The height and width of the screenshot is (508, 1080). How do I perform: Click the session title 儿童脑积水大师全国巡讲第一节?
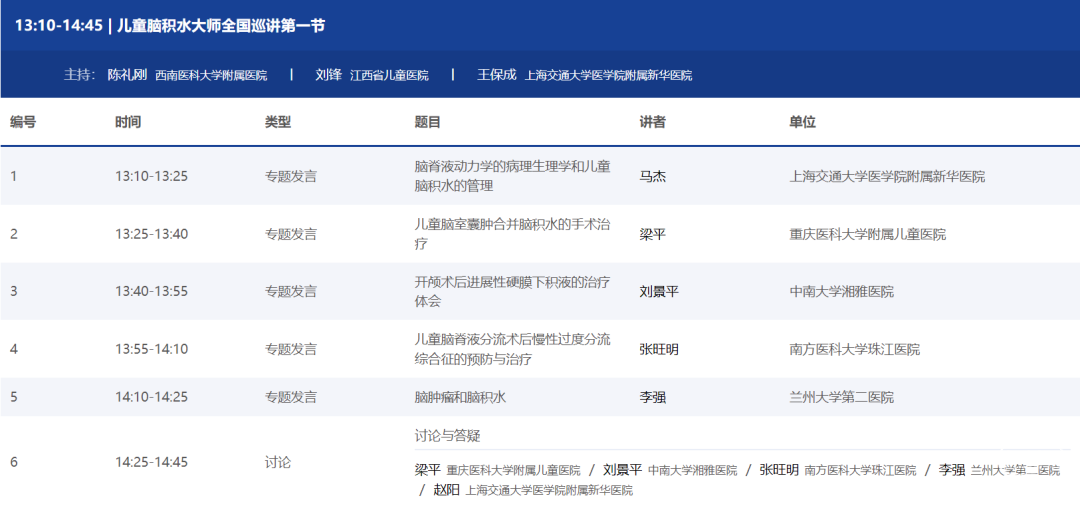(220, 25)
